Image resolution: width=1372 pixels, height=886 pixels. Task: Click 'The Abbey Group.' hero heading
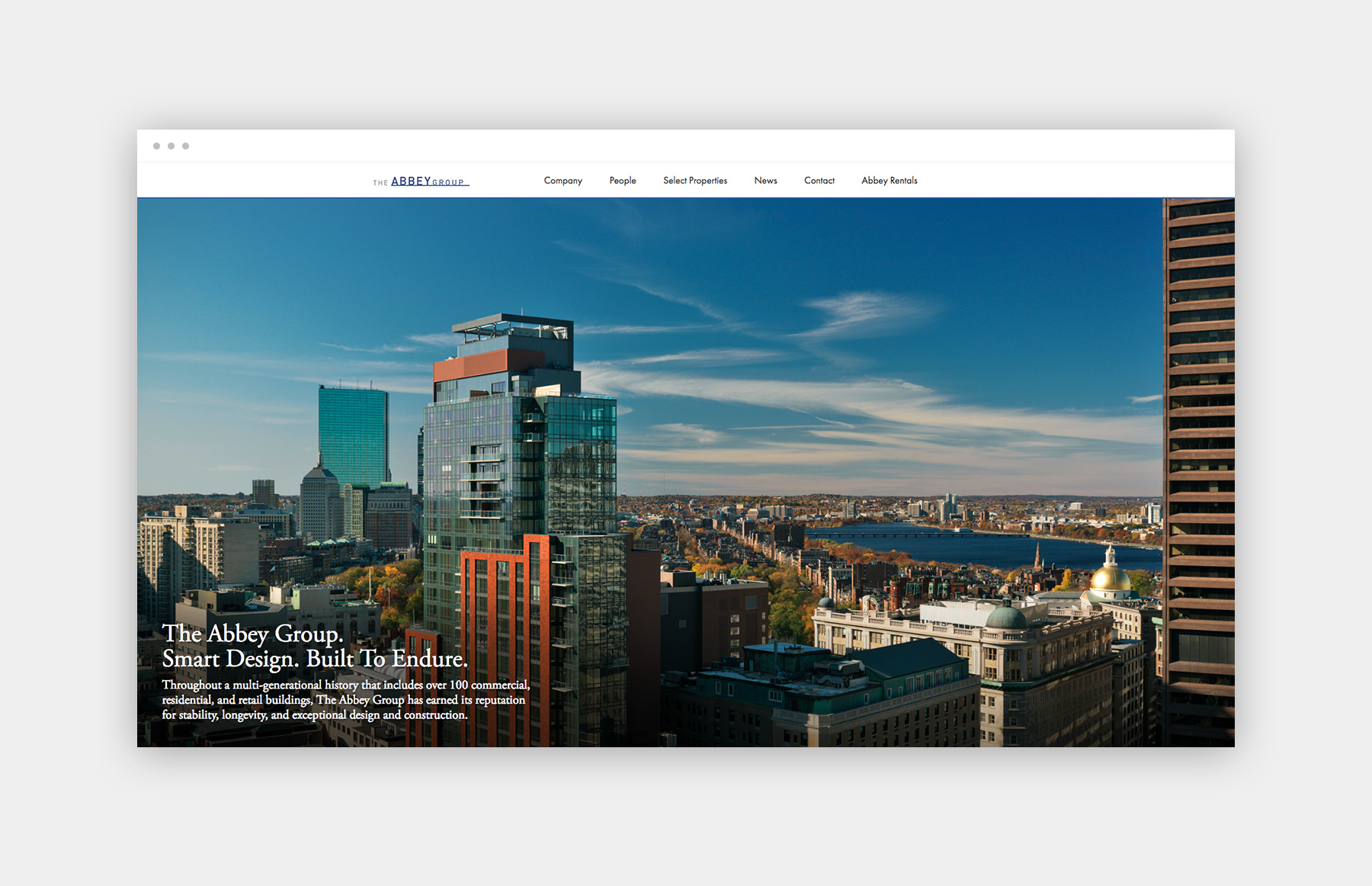point(252,634)
